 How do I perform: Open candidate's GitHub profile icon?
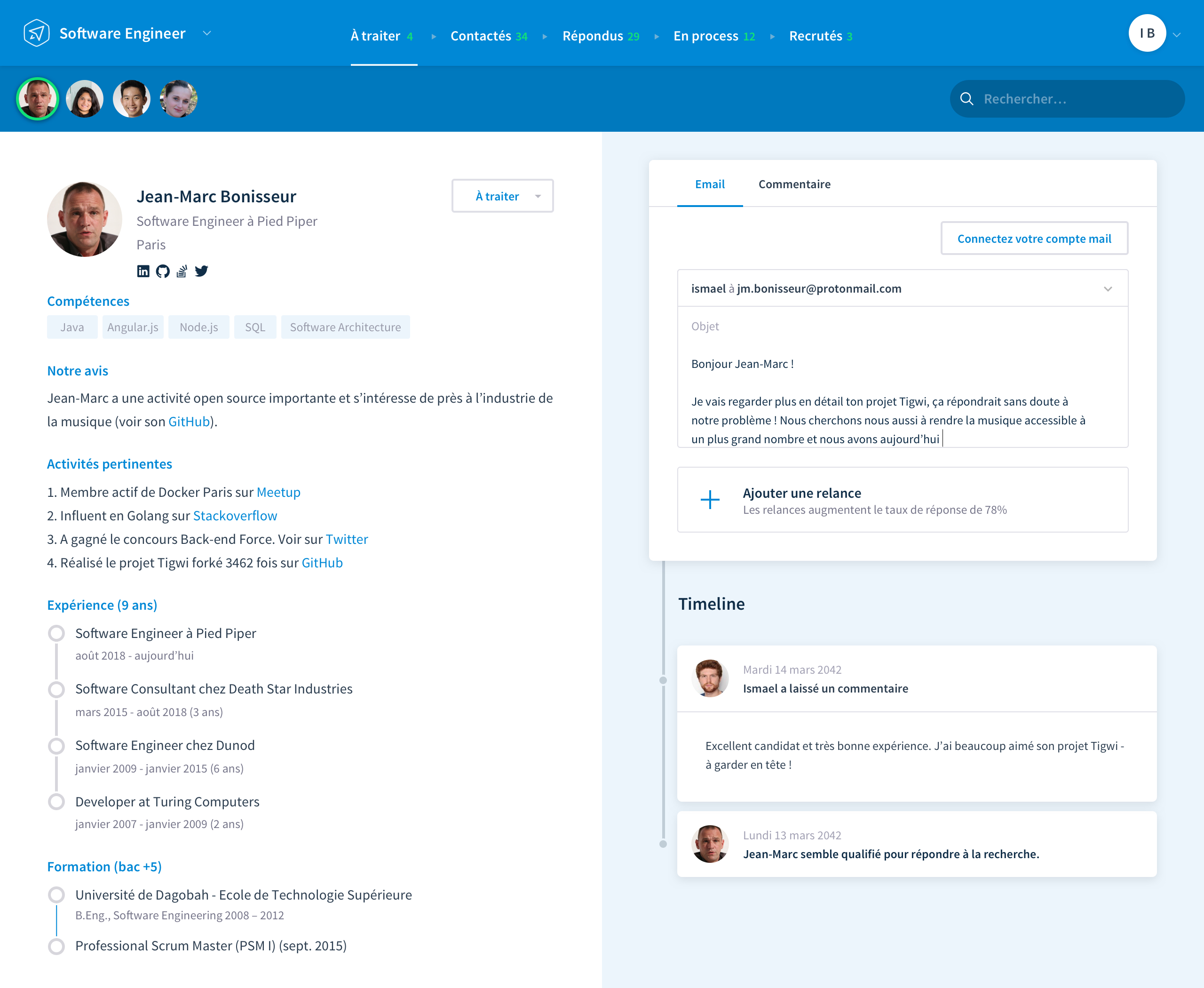pyautogui.click(x=163, y=271)
